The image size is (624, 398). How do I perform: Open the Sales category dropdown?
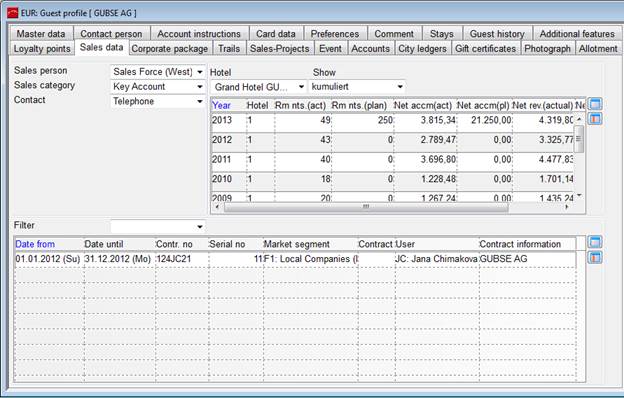point(158,86)
